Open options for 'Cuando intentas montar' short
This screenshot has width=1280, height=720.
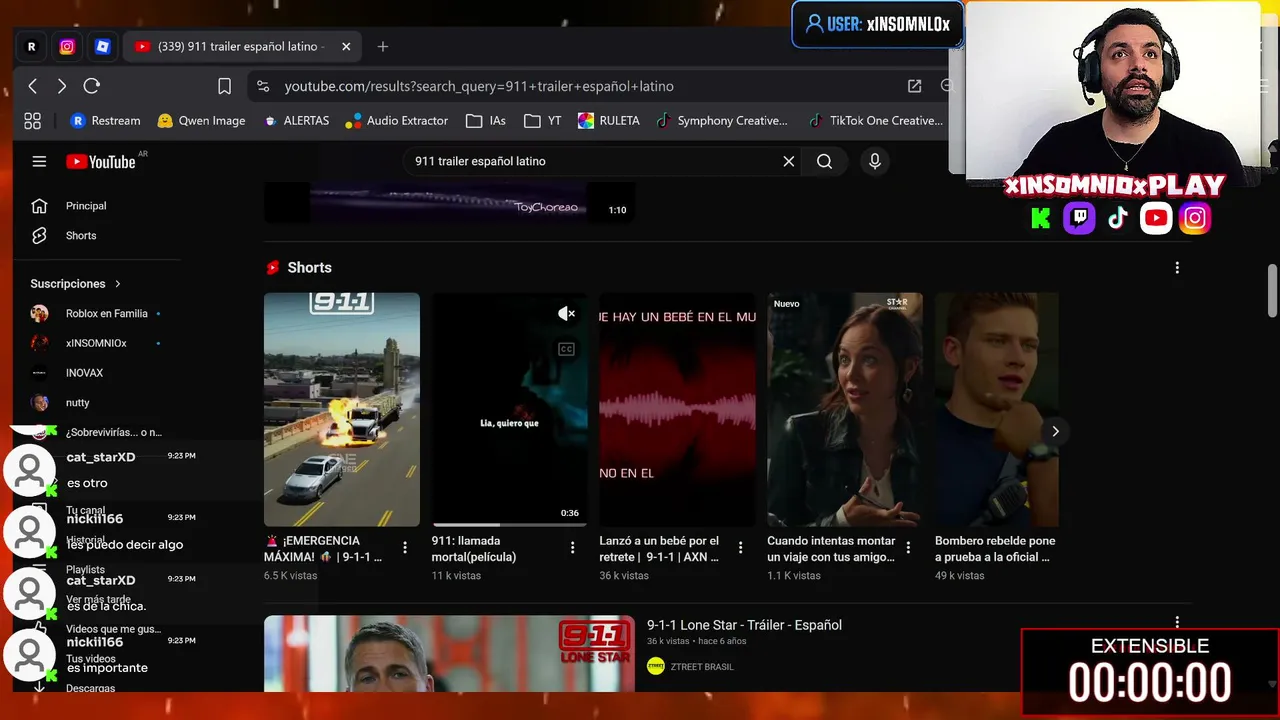point(909,548)
